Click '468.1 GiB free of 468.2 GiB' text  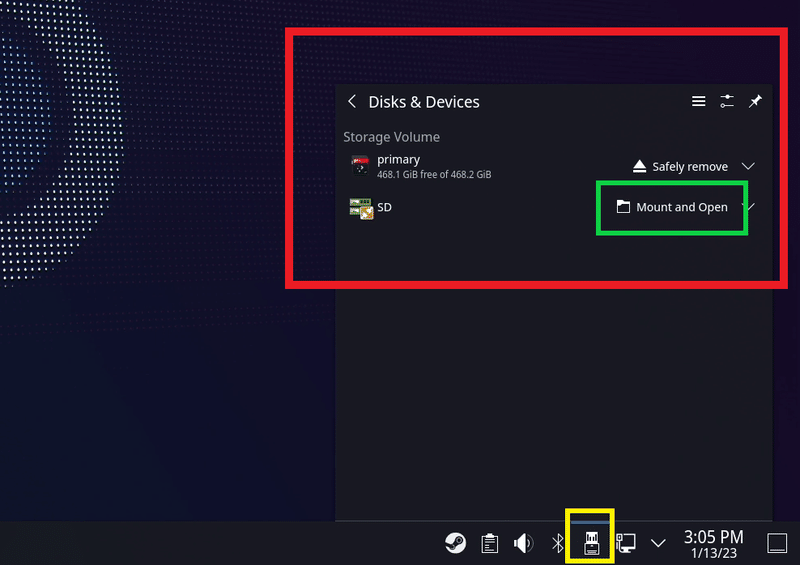(x=434, y=175)
